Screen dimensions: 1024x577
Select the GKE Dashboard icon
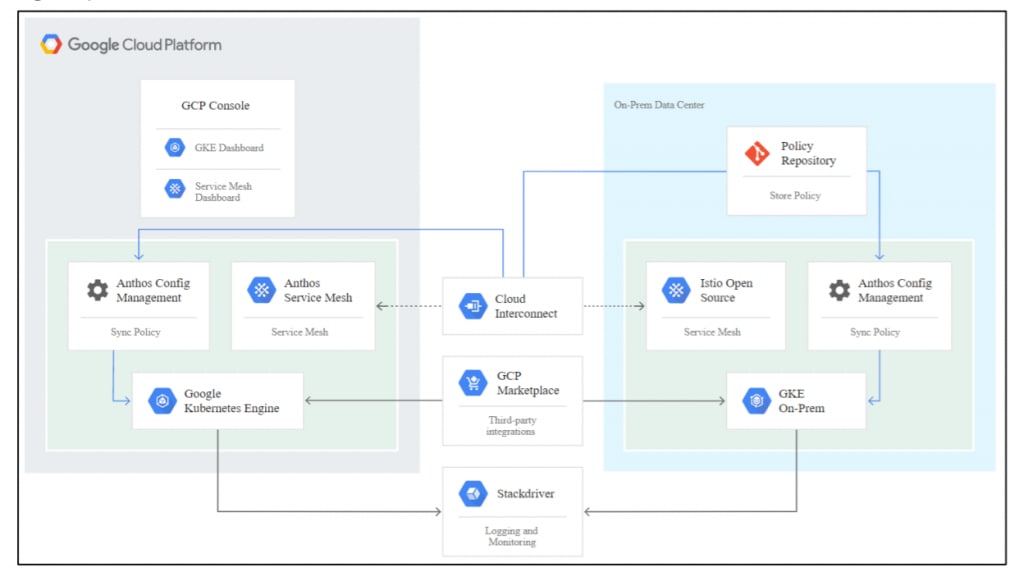[x=175, y=148]
